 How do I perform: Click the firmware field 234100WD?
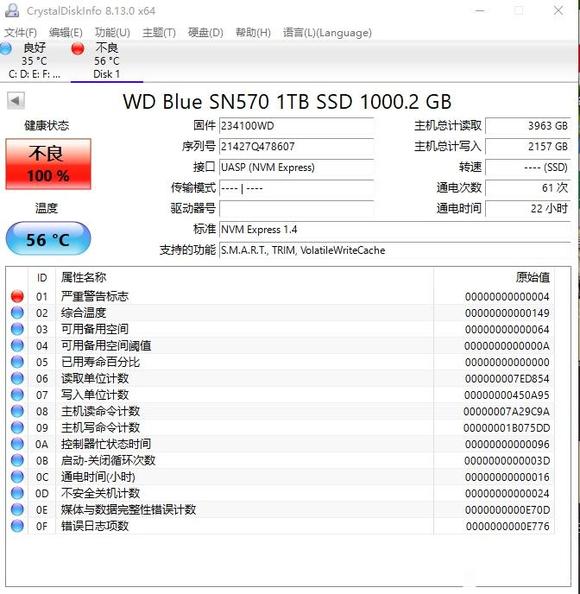tap(297, 126)
